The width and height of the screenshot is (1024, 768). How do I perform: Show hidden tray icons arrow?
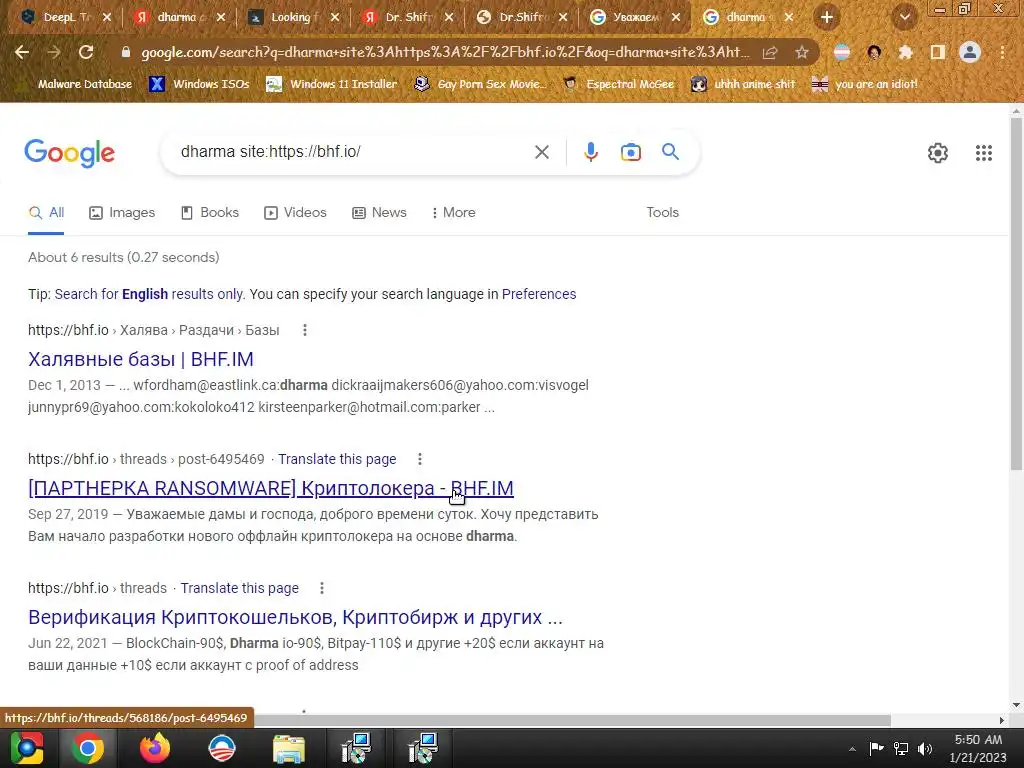point(852,749)
